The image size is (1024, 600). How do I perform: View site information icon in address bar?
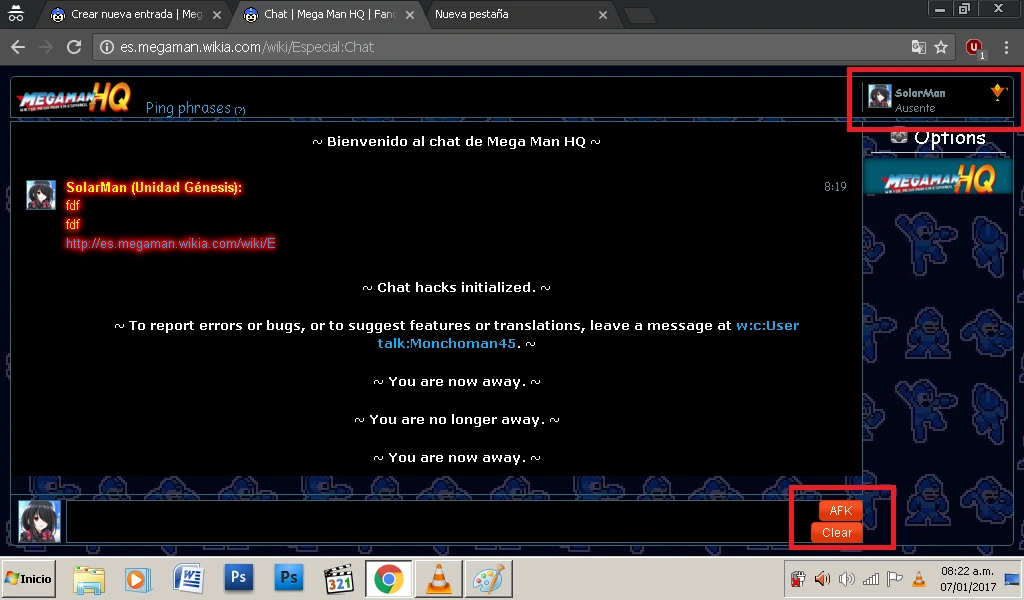[106, 47]
